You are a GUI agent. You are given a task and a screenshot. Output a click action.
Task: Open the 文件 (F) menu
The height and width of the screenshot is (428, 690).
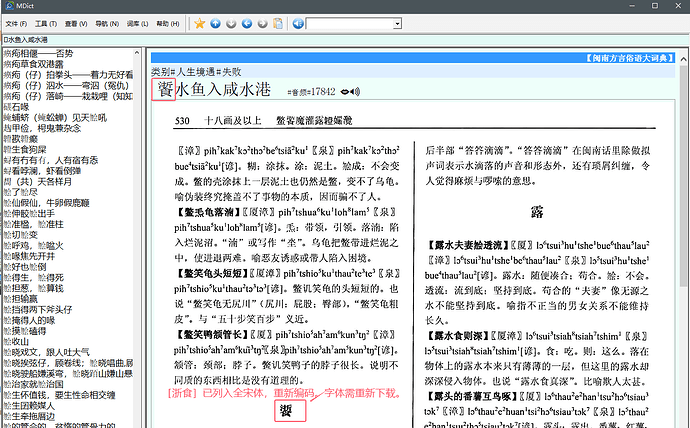16,24
